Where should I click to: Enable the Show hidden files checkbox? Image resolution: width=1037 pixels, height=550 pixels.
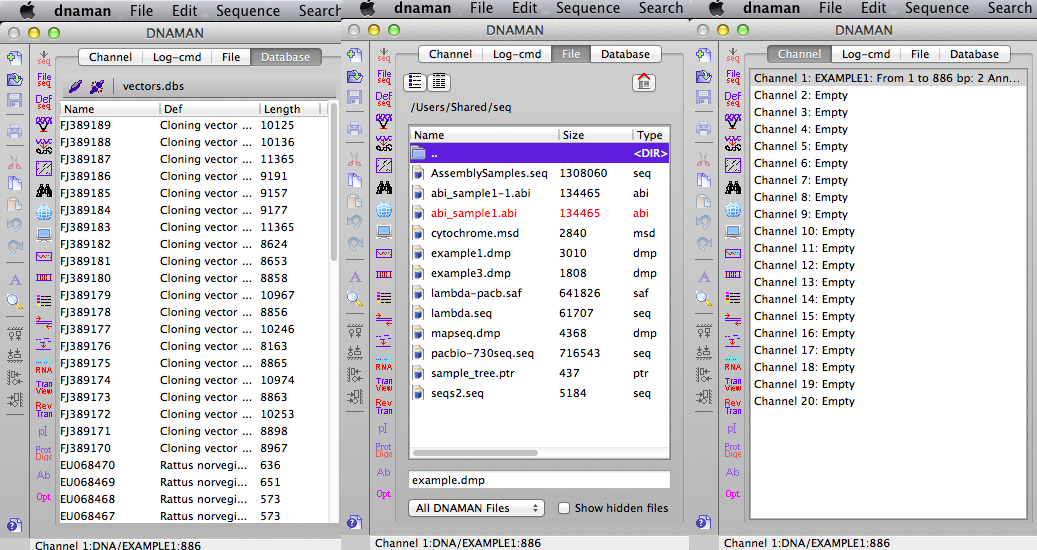pyautogui.click(x=563, y=508)
